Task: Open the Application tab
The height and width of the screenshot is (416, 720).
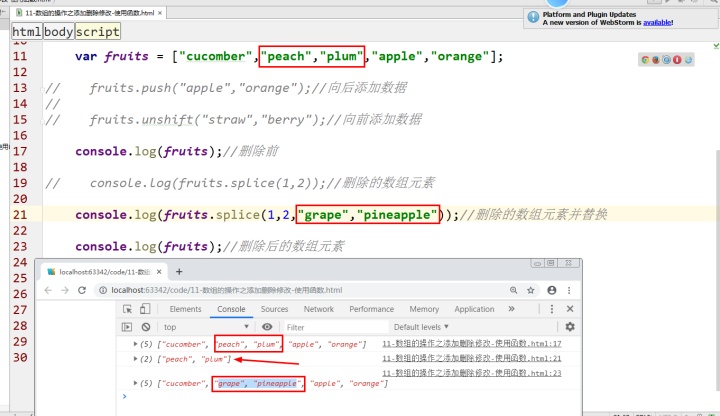Action: 474,309
